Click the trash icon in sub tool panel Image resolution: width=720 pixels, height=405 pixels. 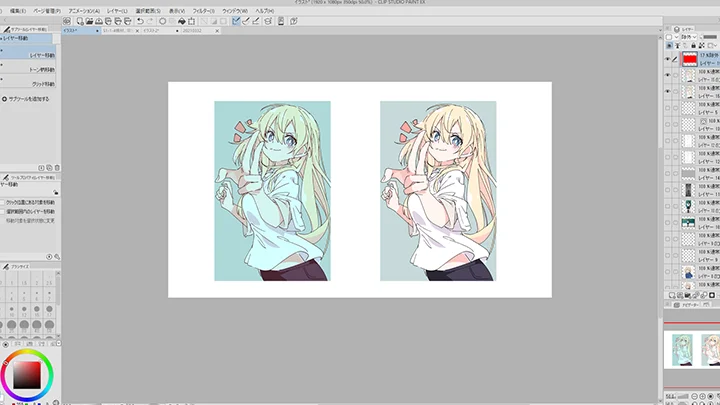(57, 168)
